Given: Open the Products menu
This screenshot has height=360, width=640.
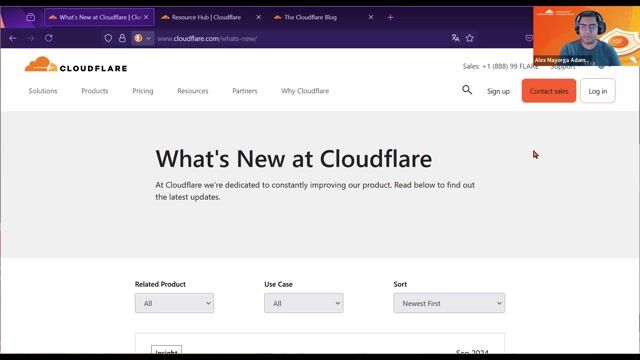Looking at the screenshot, I should (x=95, y=91).
